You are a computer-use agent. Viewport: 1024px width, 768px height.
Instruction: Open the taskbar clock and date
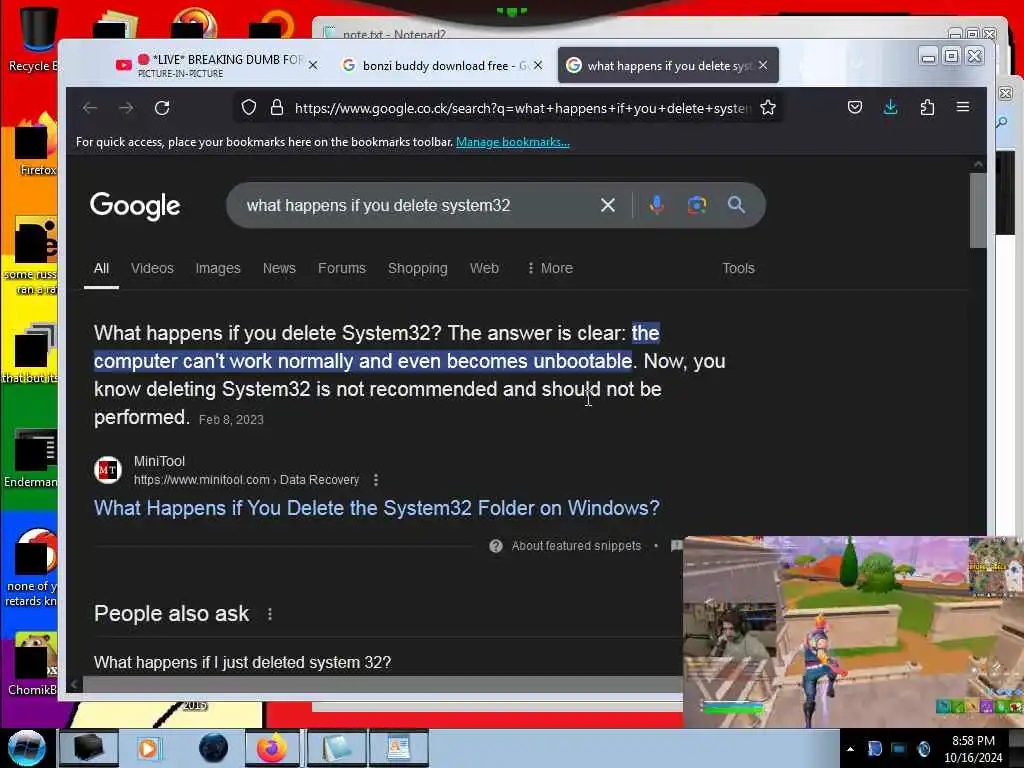point(973,749)
